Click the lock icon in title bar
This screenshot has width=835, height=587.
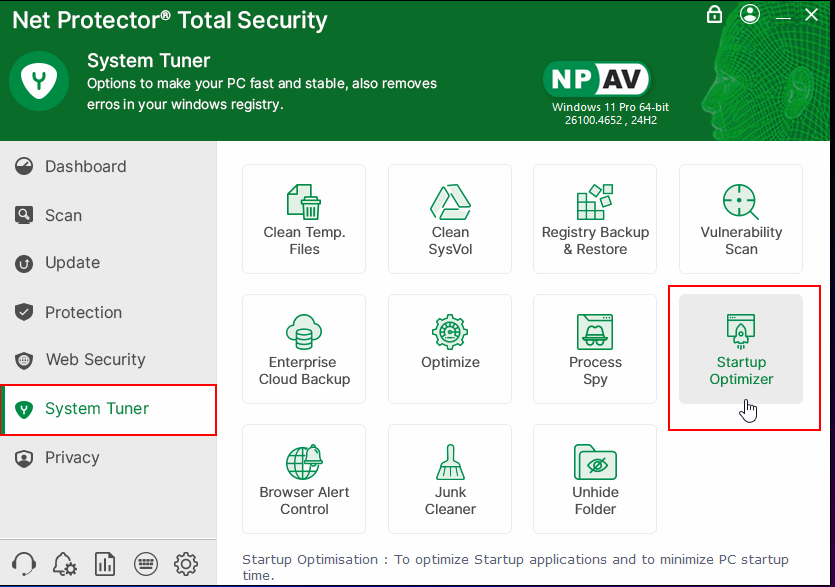coord(714,15)
